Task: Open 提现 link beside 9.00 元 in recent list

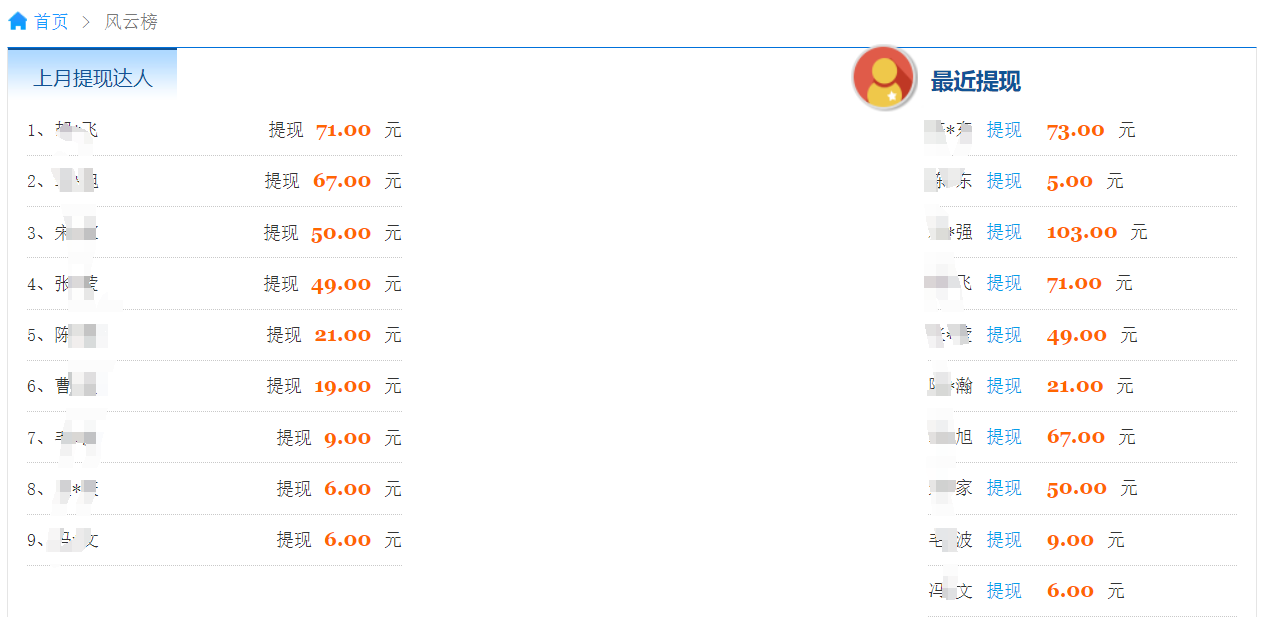Action: pyautogui.click(x=1004, y=540)
